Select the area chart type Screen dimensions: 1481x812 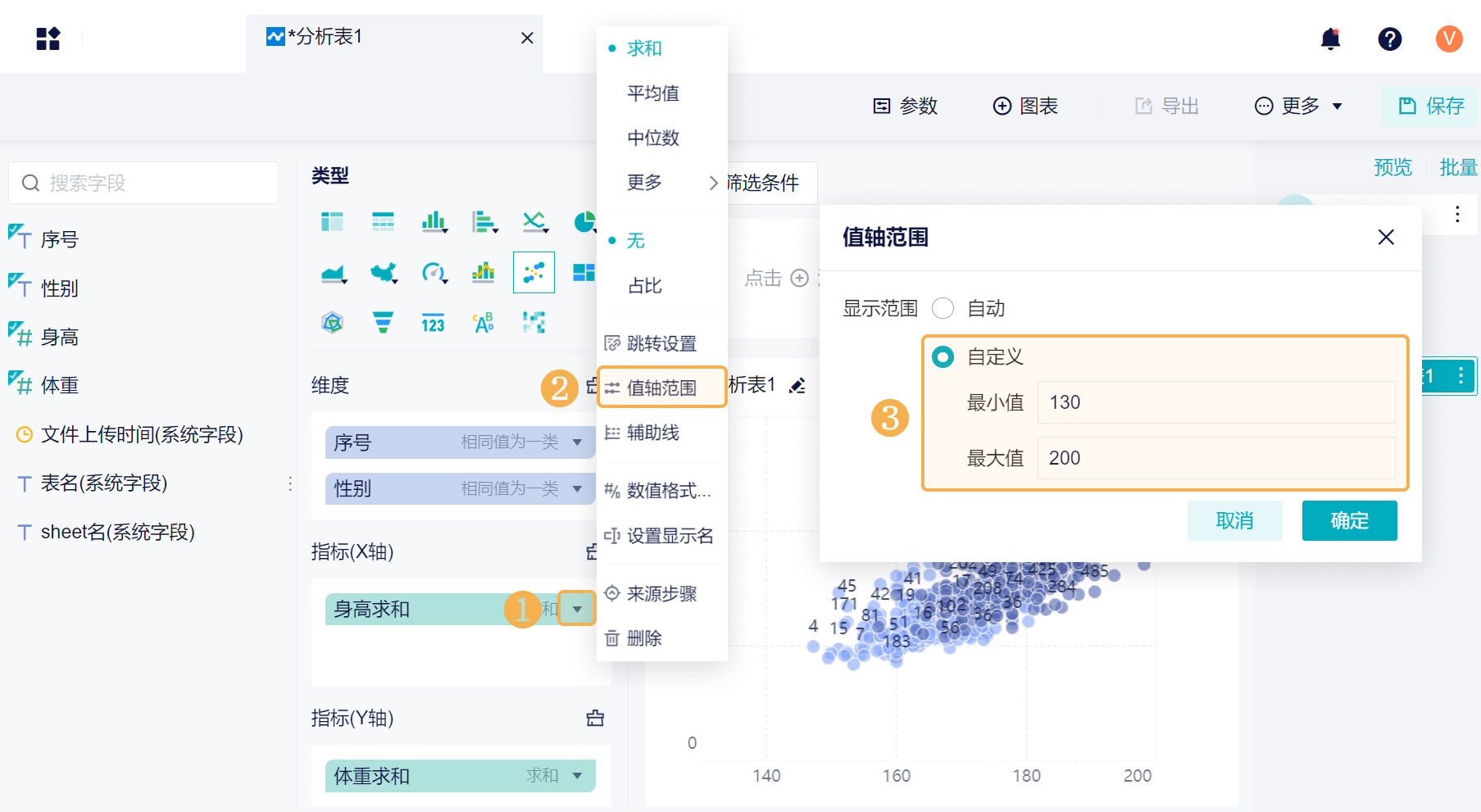click(x=334, y=273)
